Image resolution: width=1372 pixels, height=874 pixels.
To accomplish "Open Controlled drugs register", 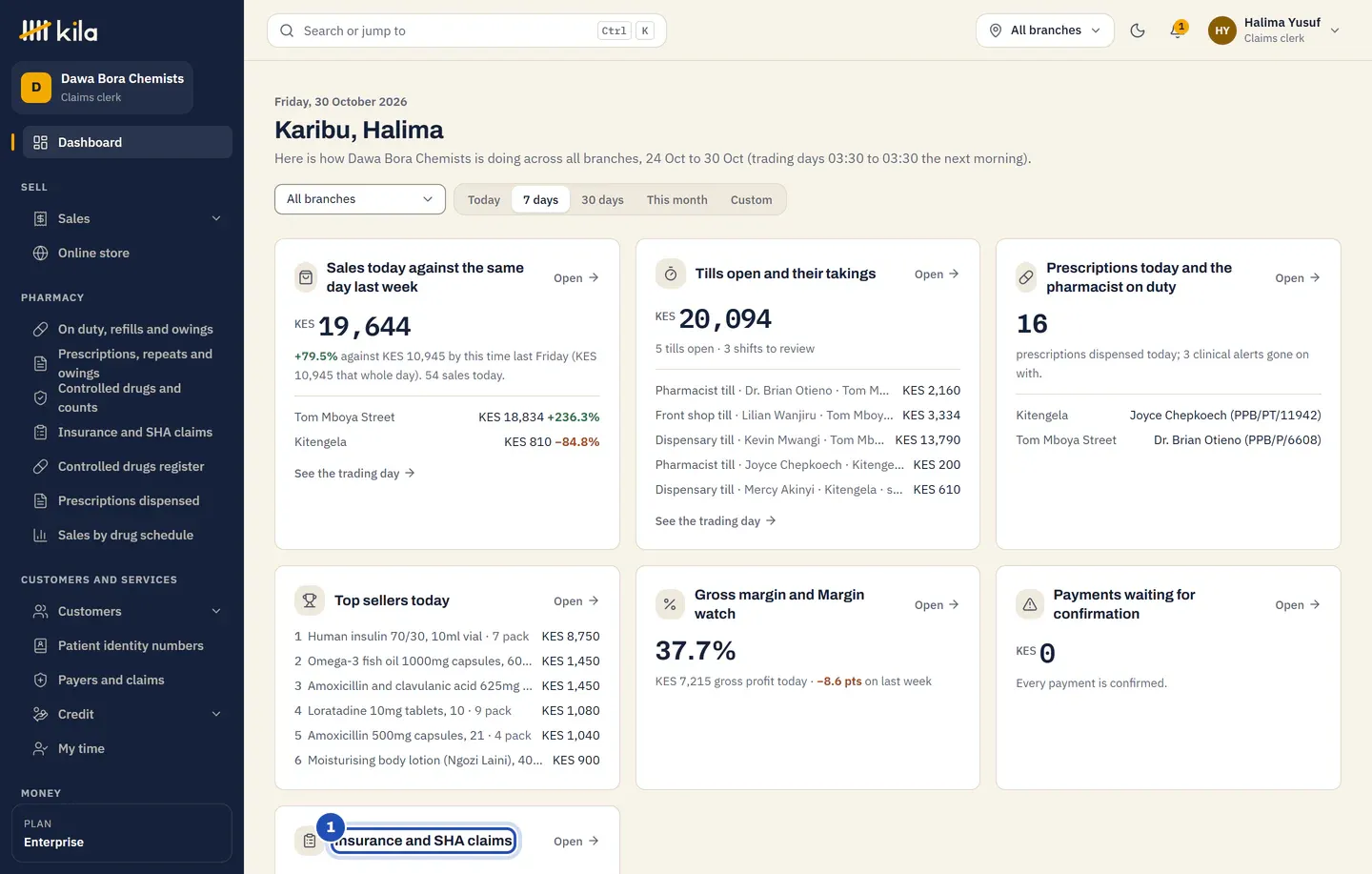I will 128,466.
